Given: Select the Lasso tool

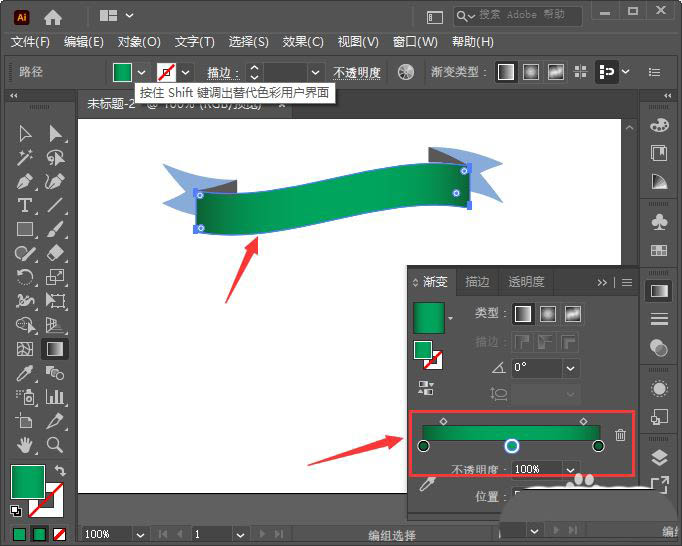Looking at the screenshot, I should click(55, 157).
